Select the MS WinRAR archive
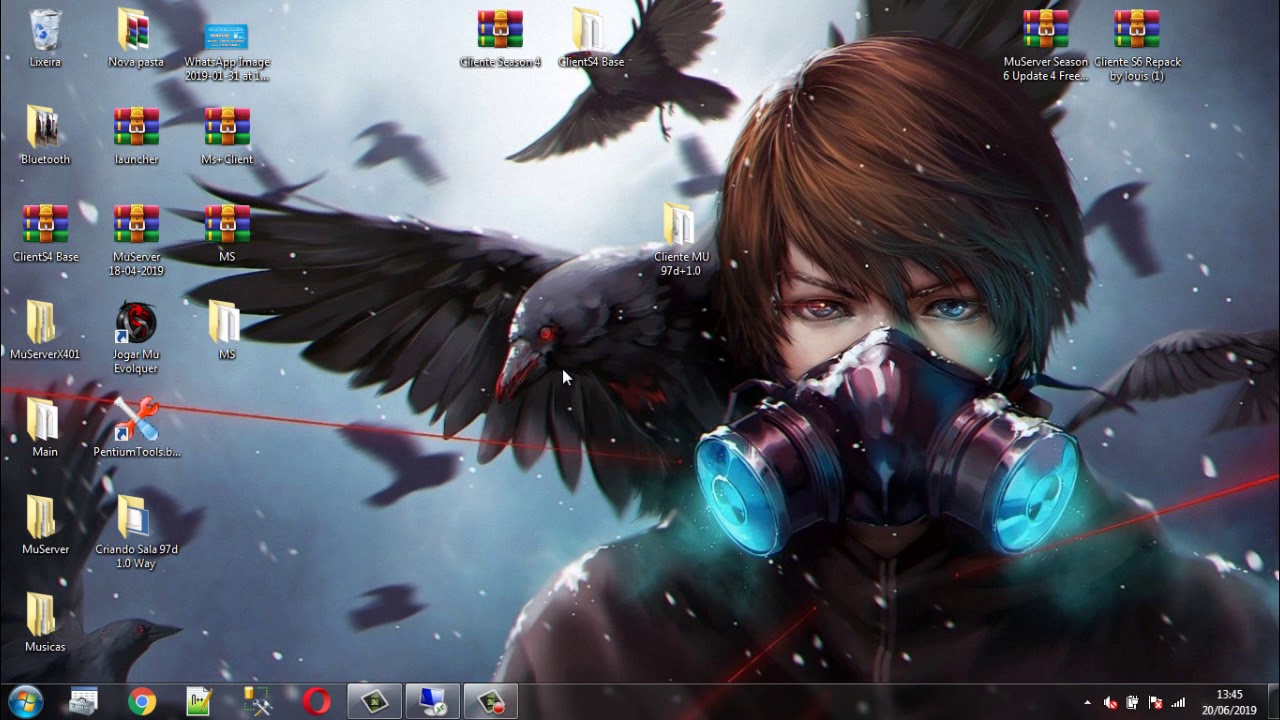Screen dimensions: 1280x720 [227, 232]
